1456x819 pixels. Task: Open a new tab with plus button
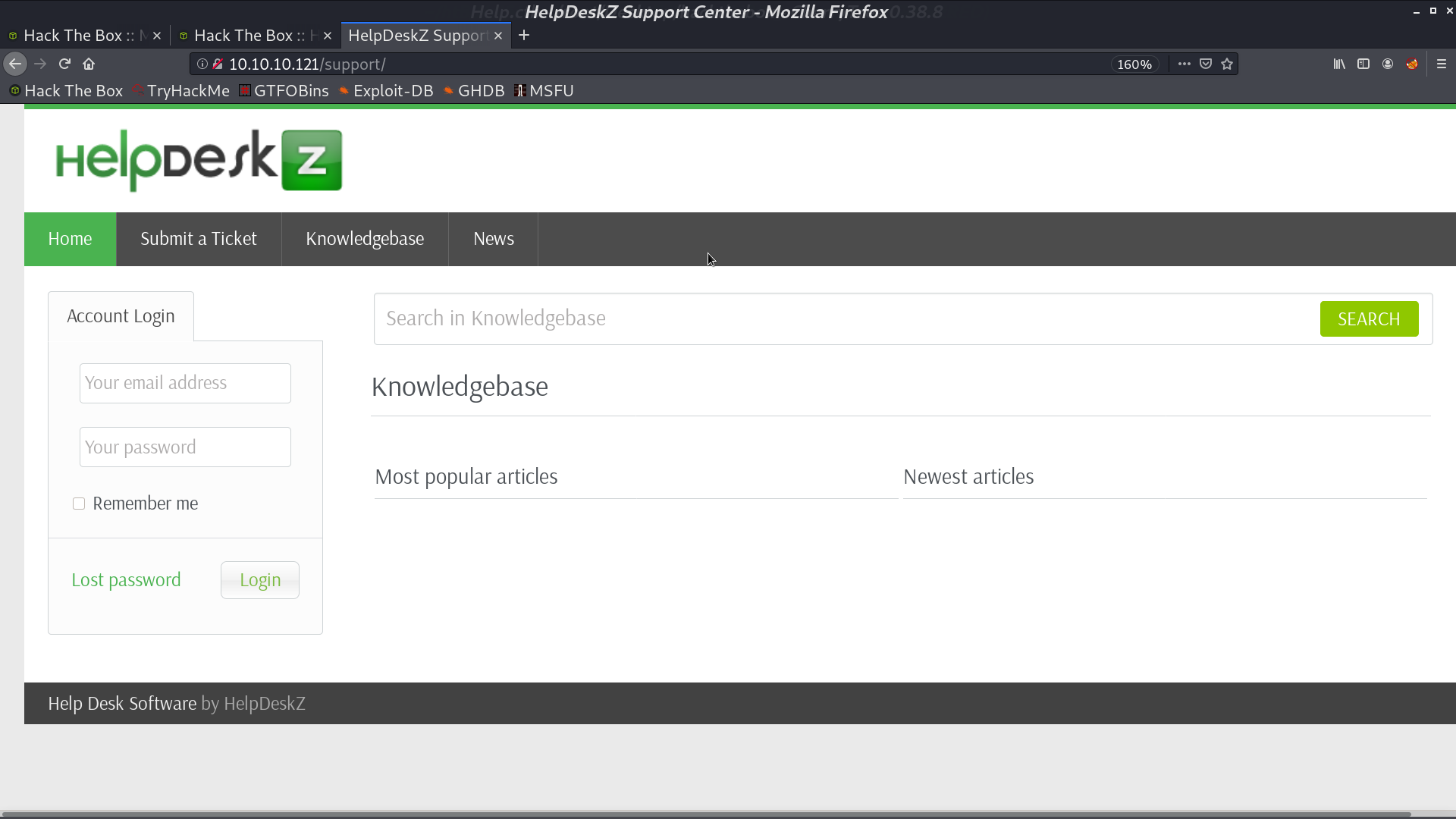(x=524, y=36)
